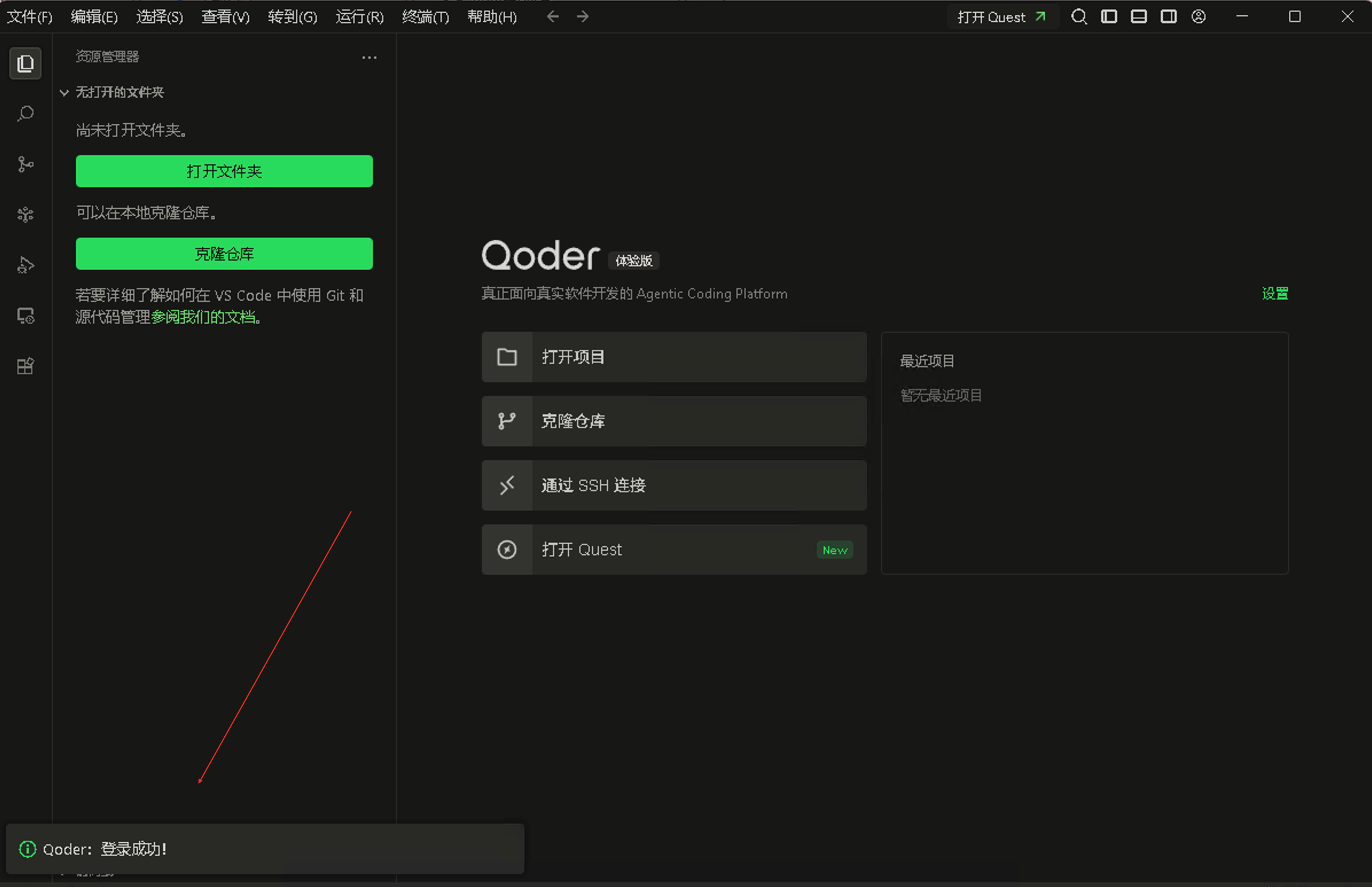Open the Extensions view
The height and width of the screenshot is (887, 1372).
click(x=25, y=365)
